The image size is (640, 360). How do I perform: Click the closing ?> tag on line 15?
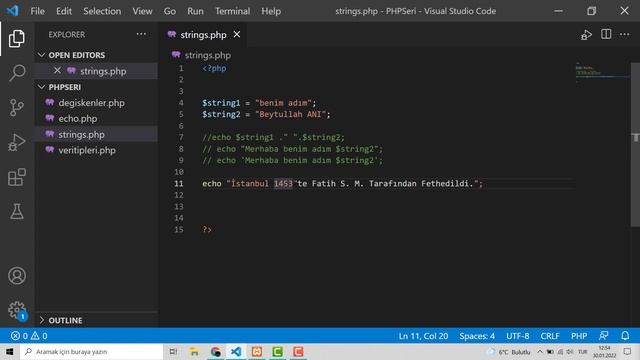point(207,229)
